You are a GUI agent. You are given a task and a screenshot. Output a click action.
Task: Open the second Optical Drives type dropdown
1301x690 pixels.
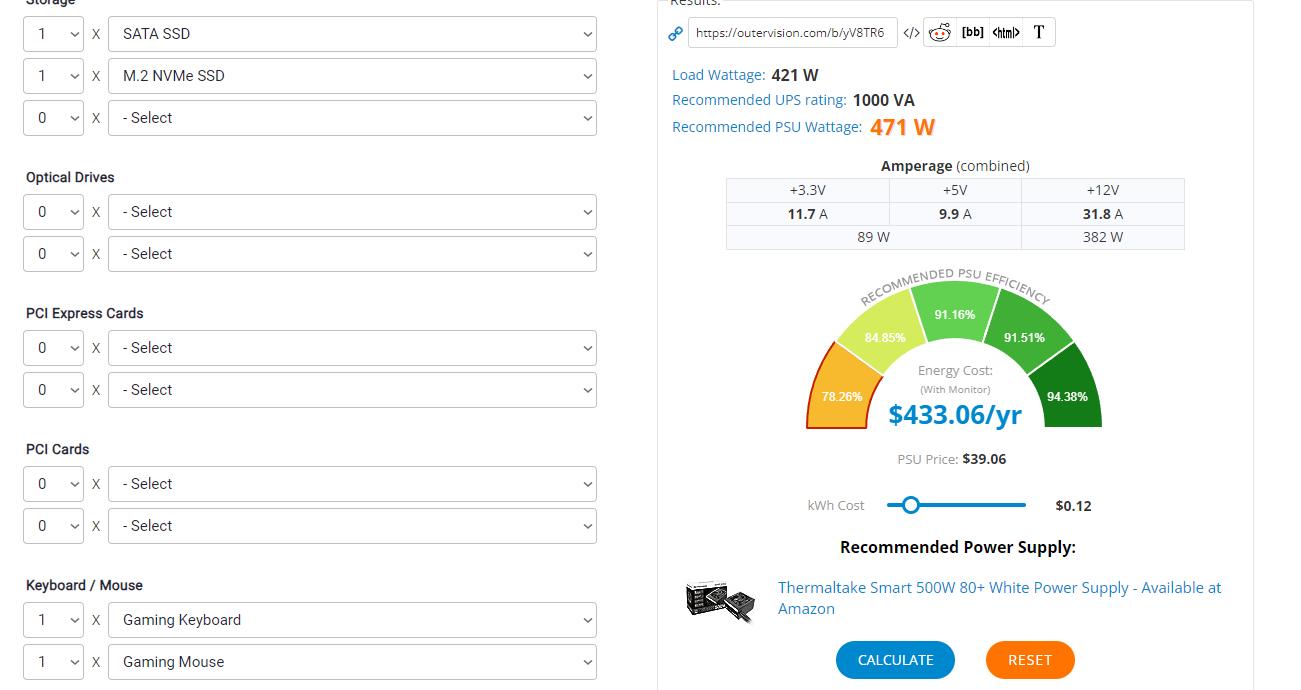(x=352, y=254)
